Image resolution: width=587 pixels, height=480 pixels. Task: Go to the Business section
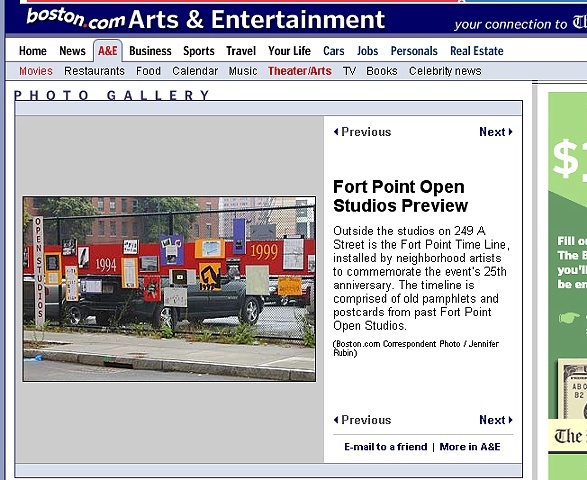point(150,51)
